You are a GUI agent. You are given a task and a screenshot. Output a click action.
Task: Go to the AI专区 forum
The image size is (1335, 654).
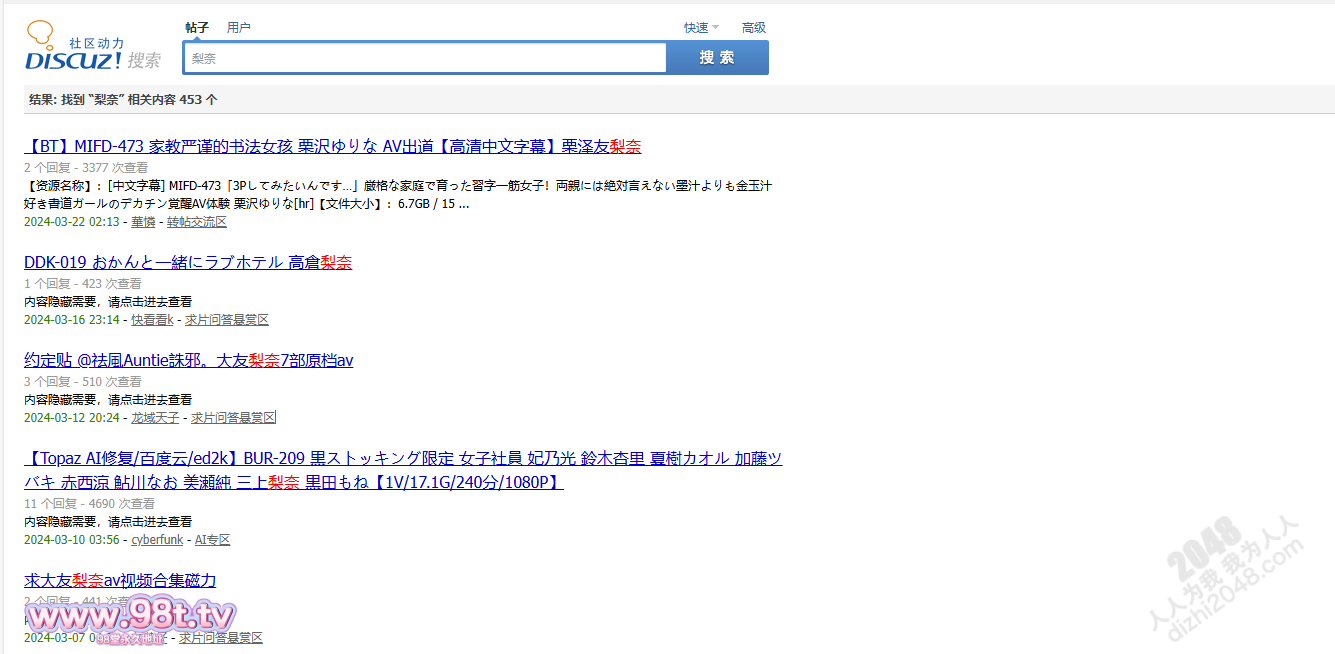coord(212,540)
